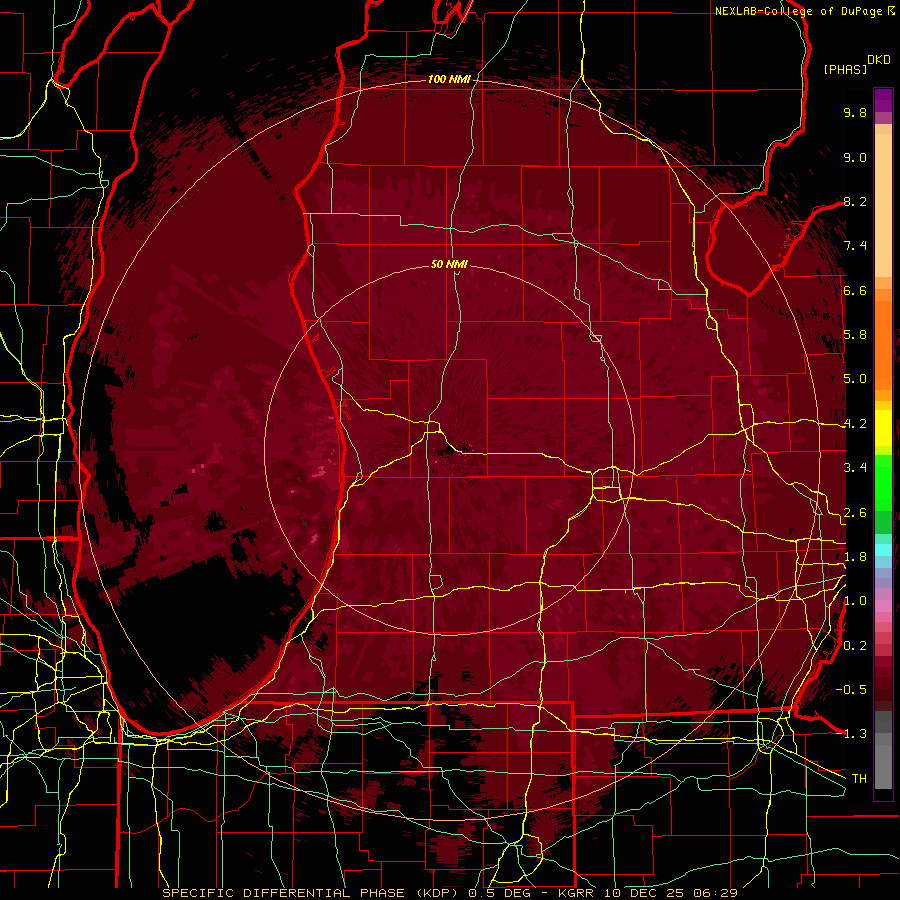Click the 10 DEC 25 06:29 timestamp
Image resolution: width=900 pixels, height=900 pixels.
click(x=670, y=893)
